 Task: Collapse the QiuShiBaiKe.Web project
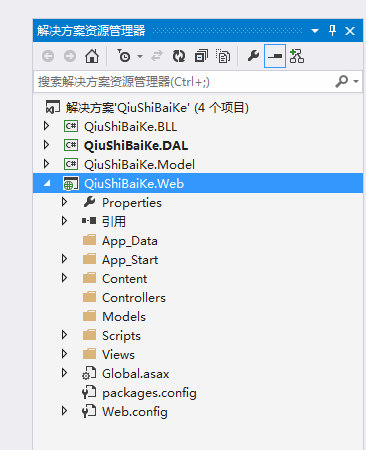(47, 183)
